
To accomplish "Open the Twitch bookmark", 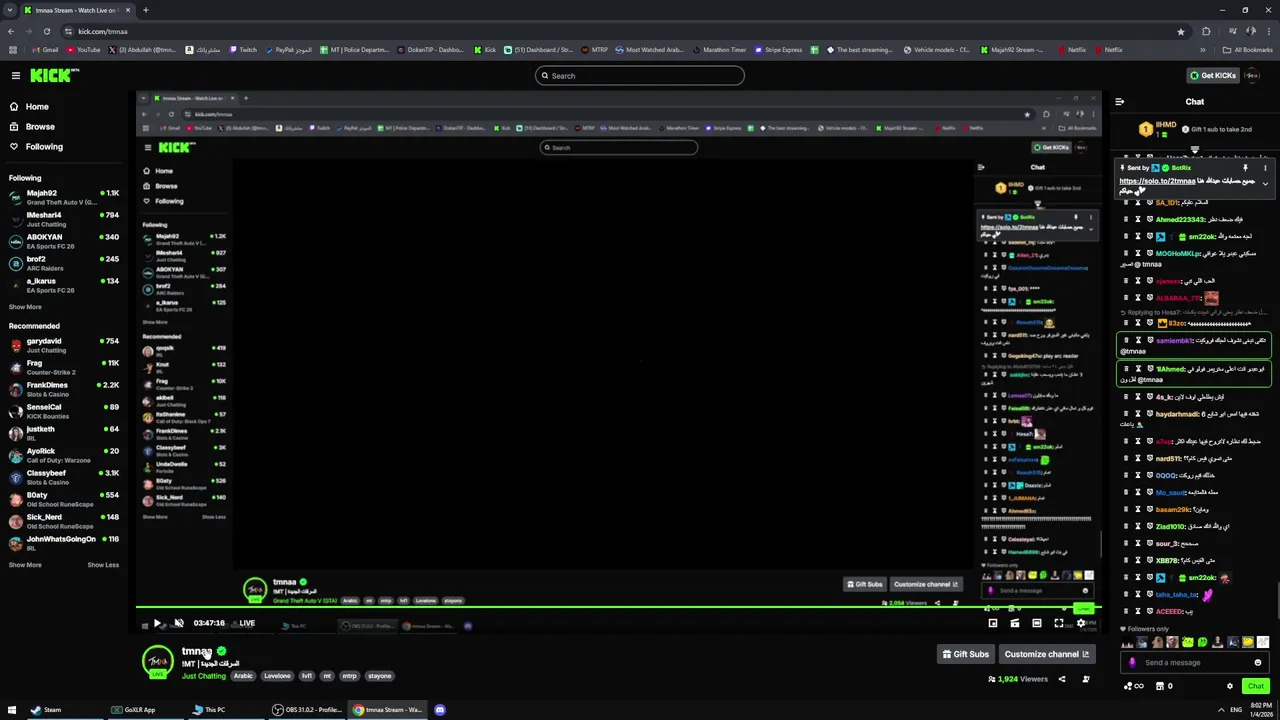I will coord(243,50).
